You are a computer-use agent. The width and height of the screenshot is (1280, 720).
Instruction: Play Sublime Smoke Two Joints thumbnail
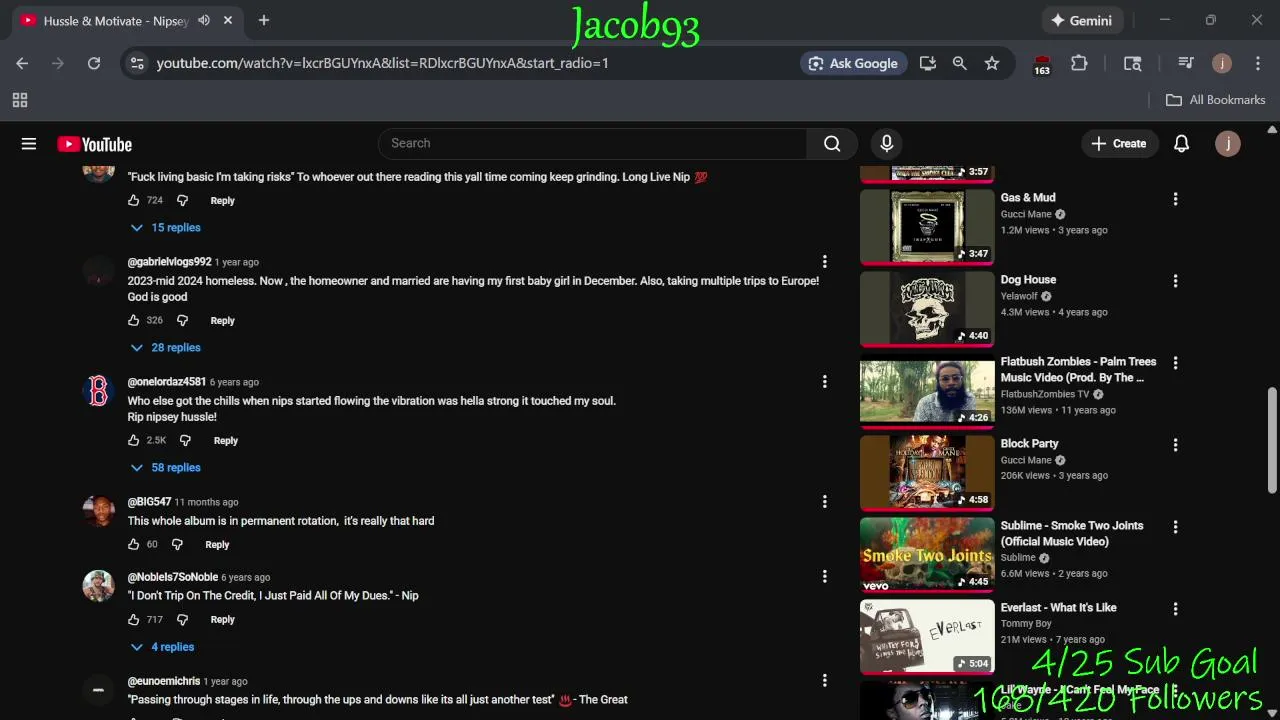(927, 554)
